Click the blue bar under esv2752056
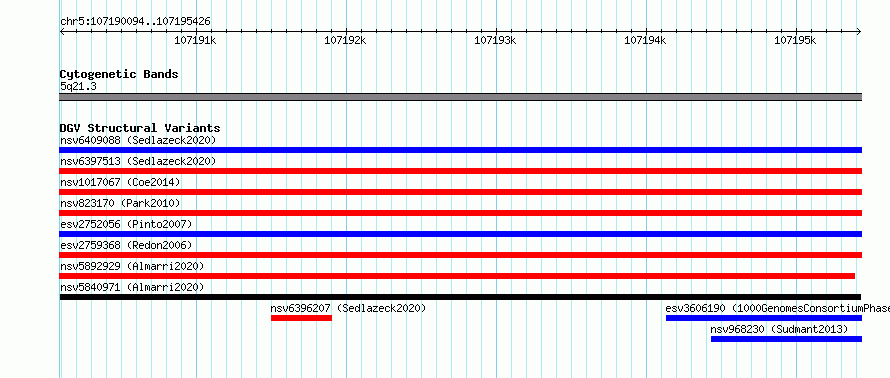This screenshot has width=890, height=378. (461, 234)
